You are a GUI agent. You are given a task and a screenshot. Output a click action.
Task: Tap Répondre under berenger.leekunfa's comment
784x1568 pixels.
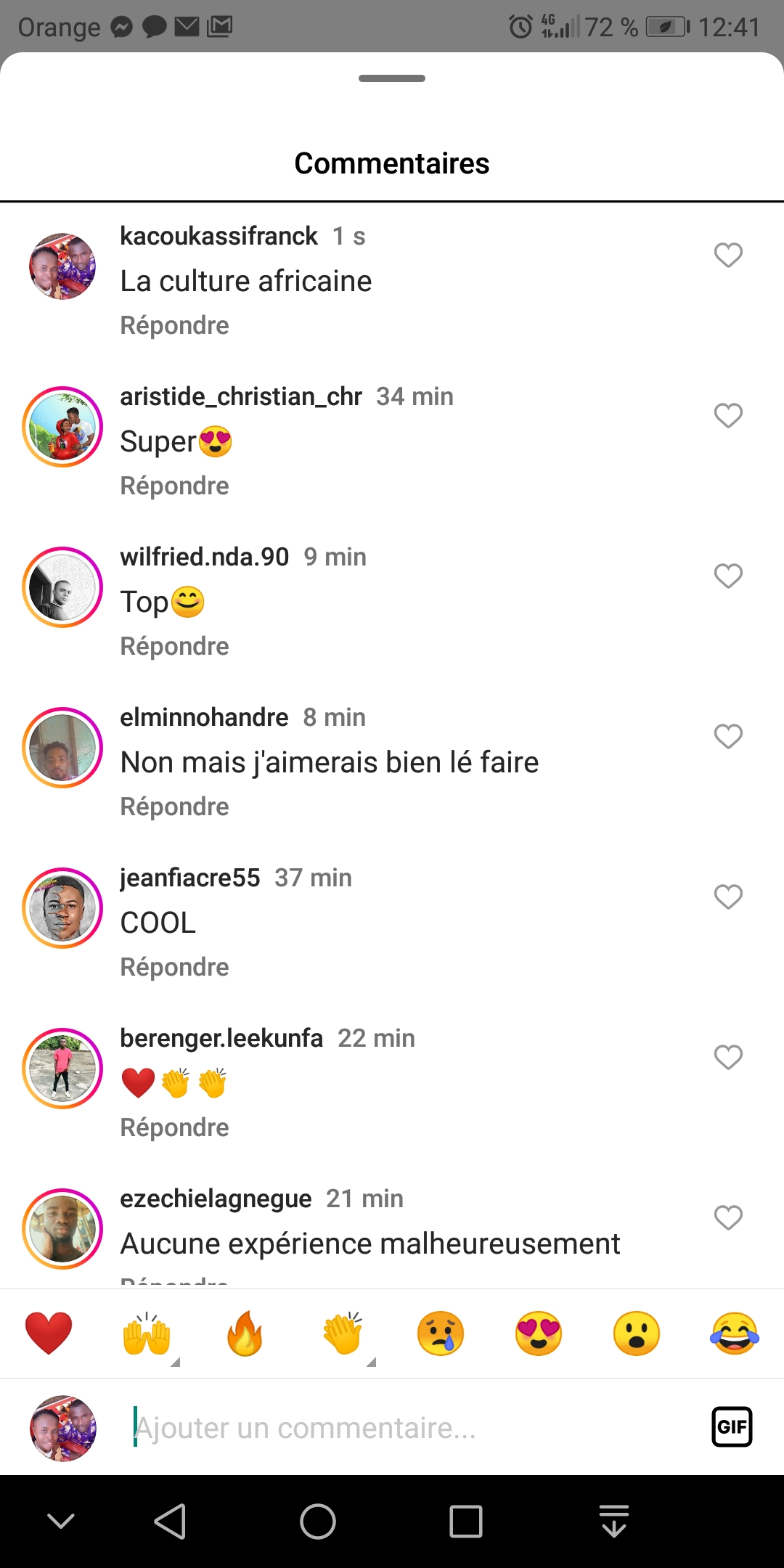[174, 1127]
